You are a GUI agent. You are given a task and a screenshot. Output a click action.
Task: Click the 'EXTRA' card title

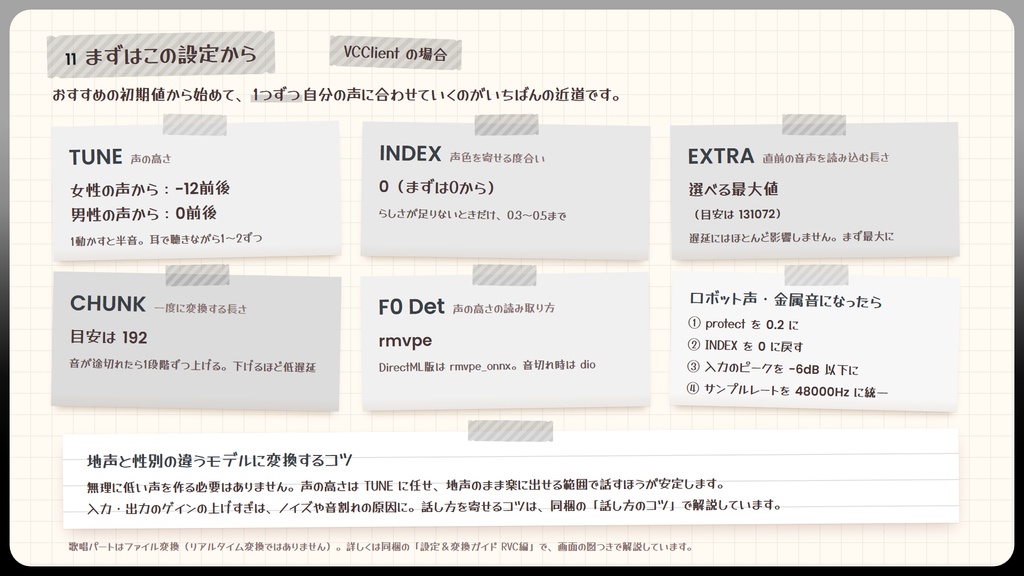point(721,156)
